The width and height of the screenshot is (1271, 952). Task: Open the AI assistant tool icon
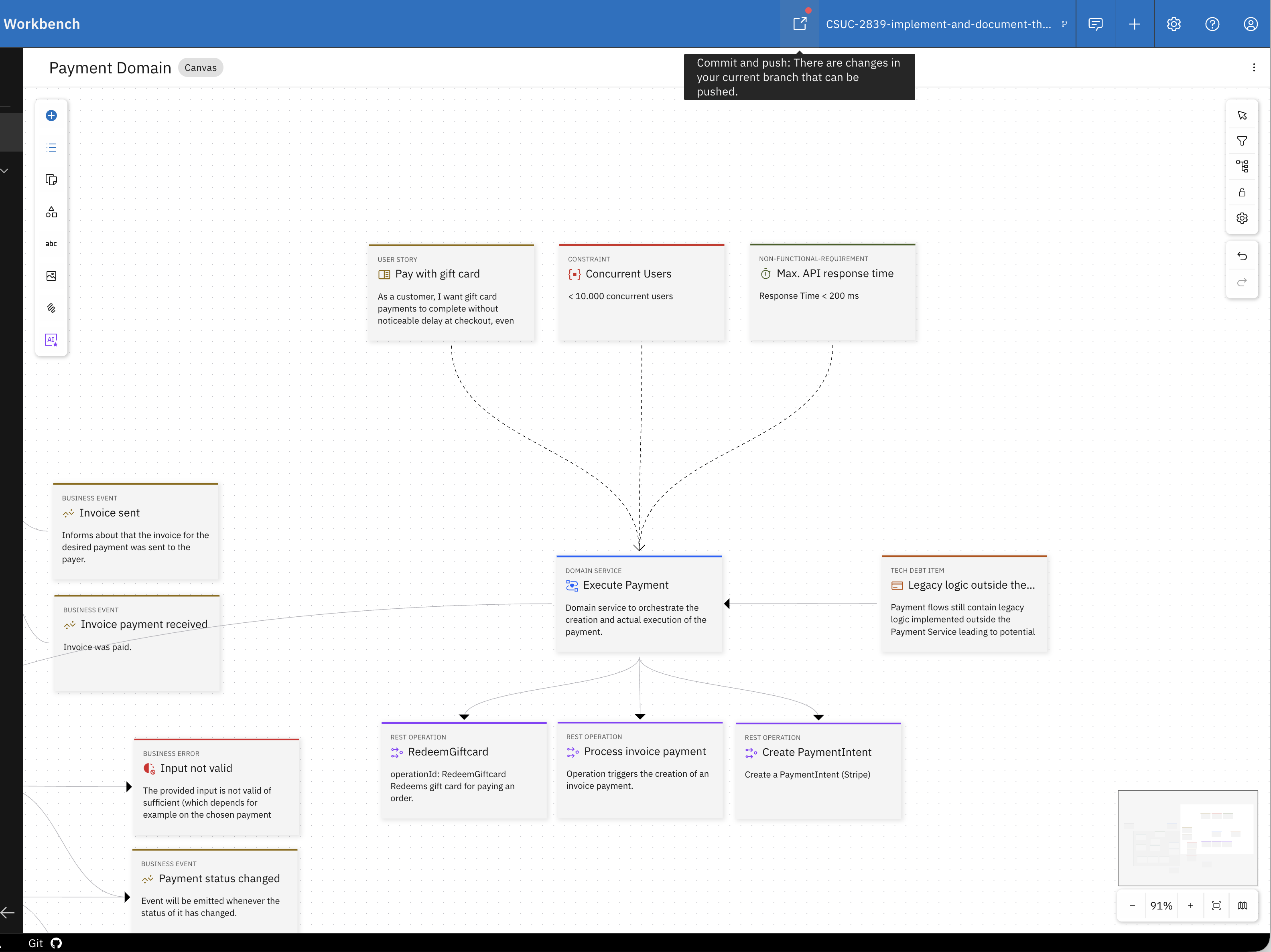point(51,340)
